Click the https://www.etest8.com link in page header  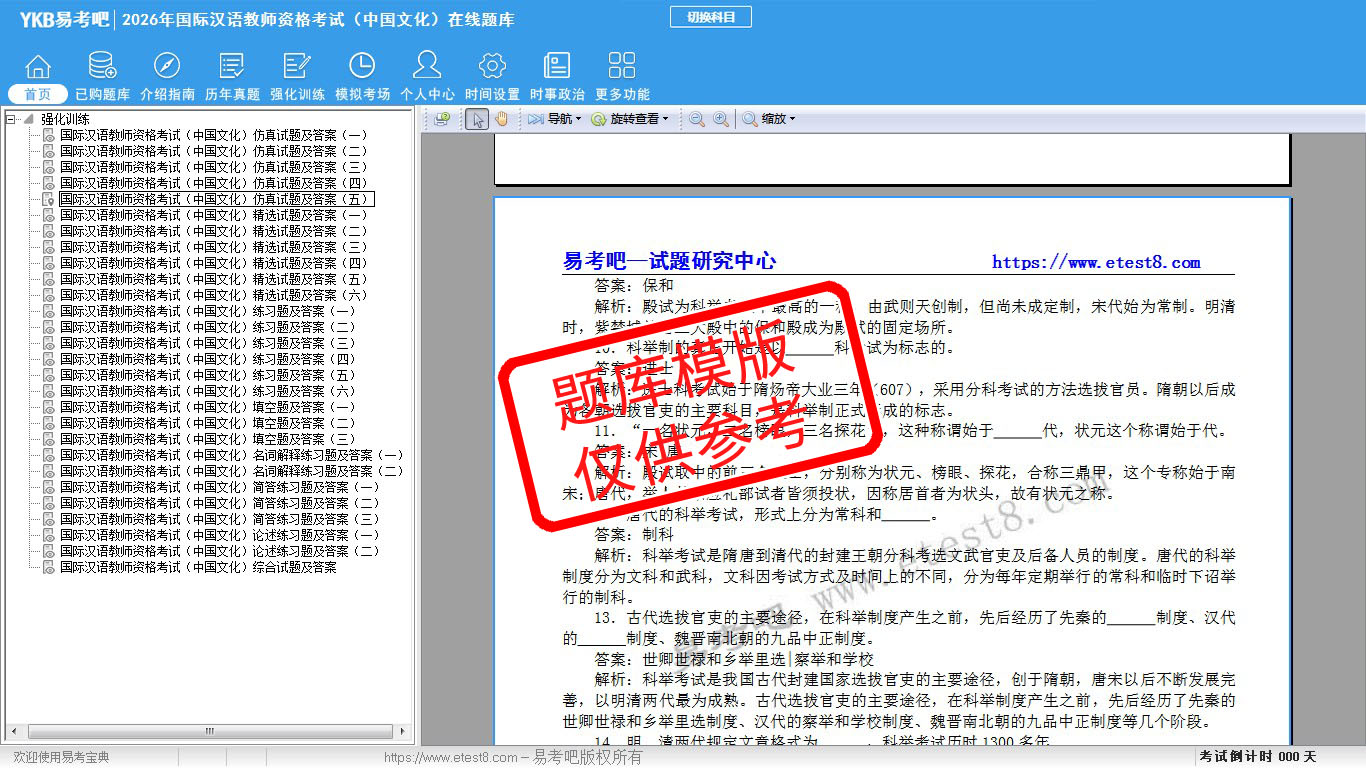(1096, 263)
